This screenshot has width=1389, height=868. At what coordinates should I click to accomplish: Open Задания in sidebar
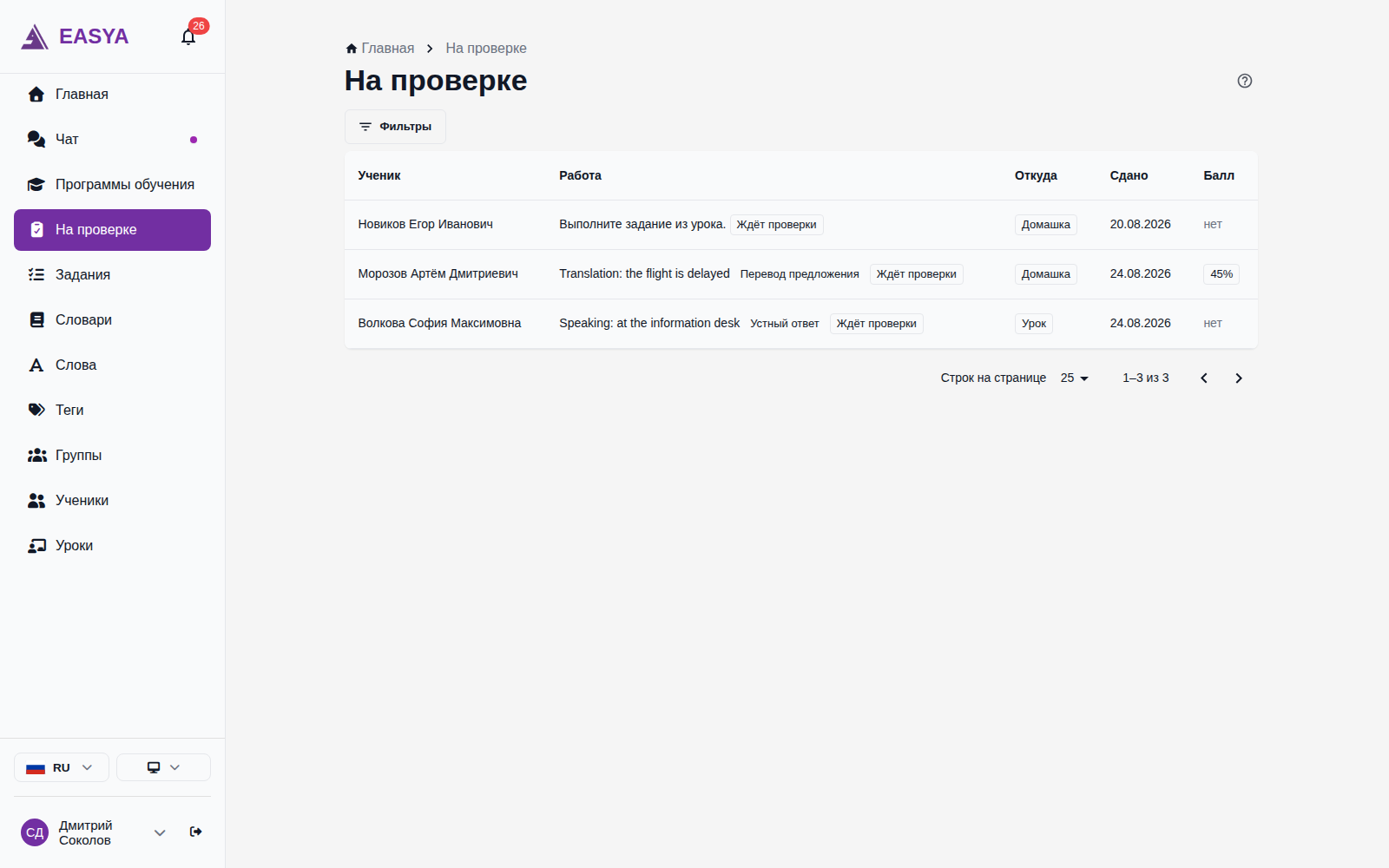pyautogui.click(x=112, y=275)
